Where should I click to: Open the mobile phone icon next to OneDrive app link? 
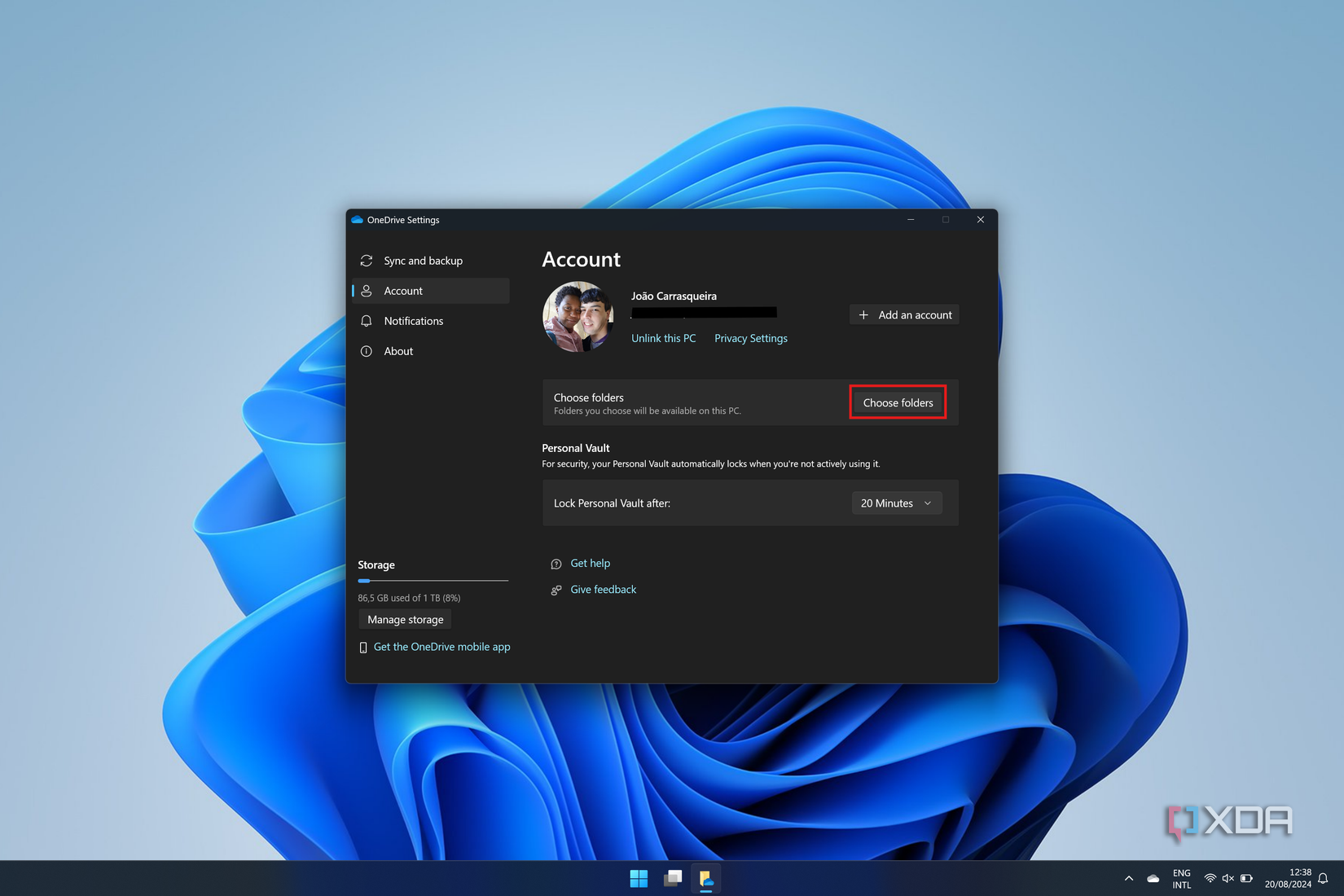point(363,647)
